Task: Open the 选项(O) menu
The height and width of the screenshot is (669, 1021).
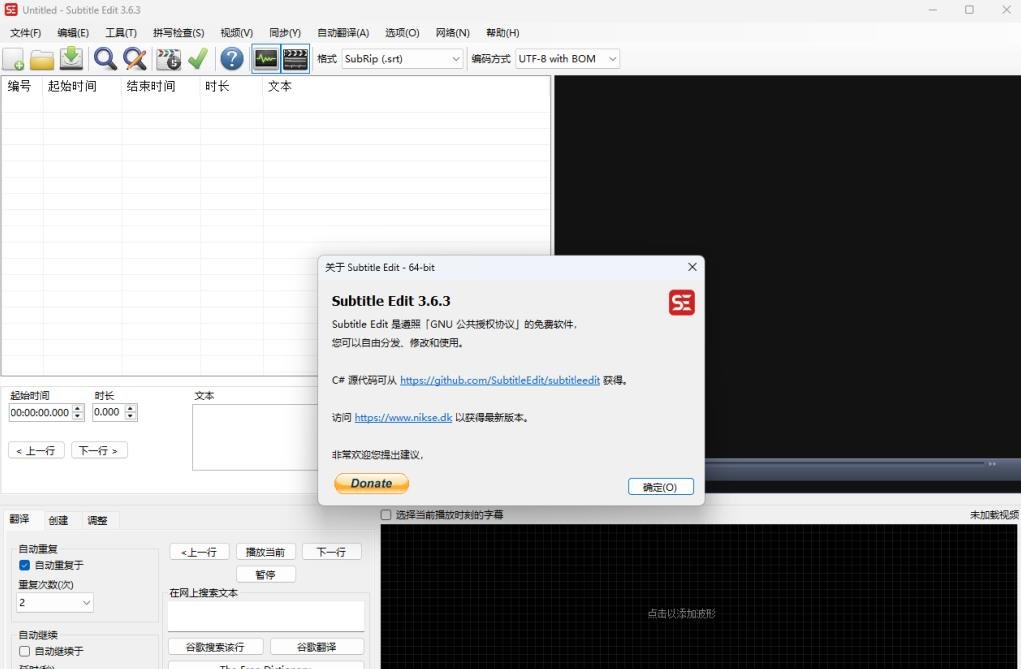Action: (402, 33)
